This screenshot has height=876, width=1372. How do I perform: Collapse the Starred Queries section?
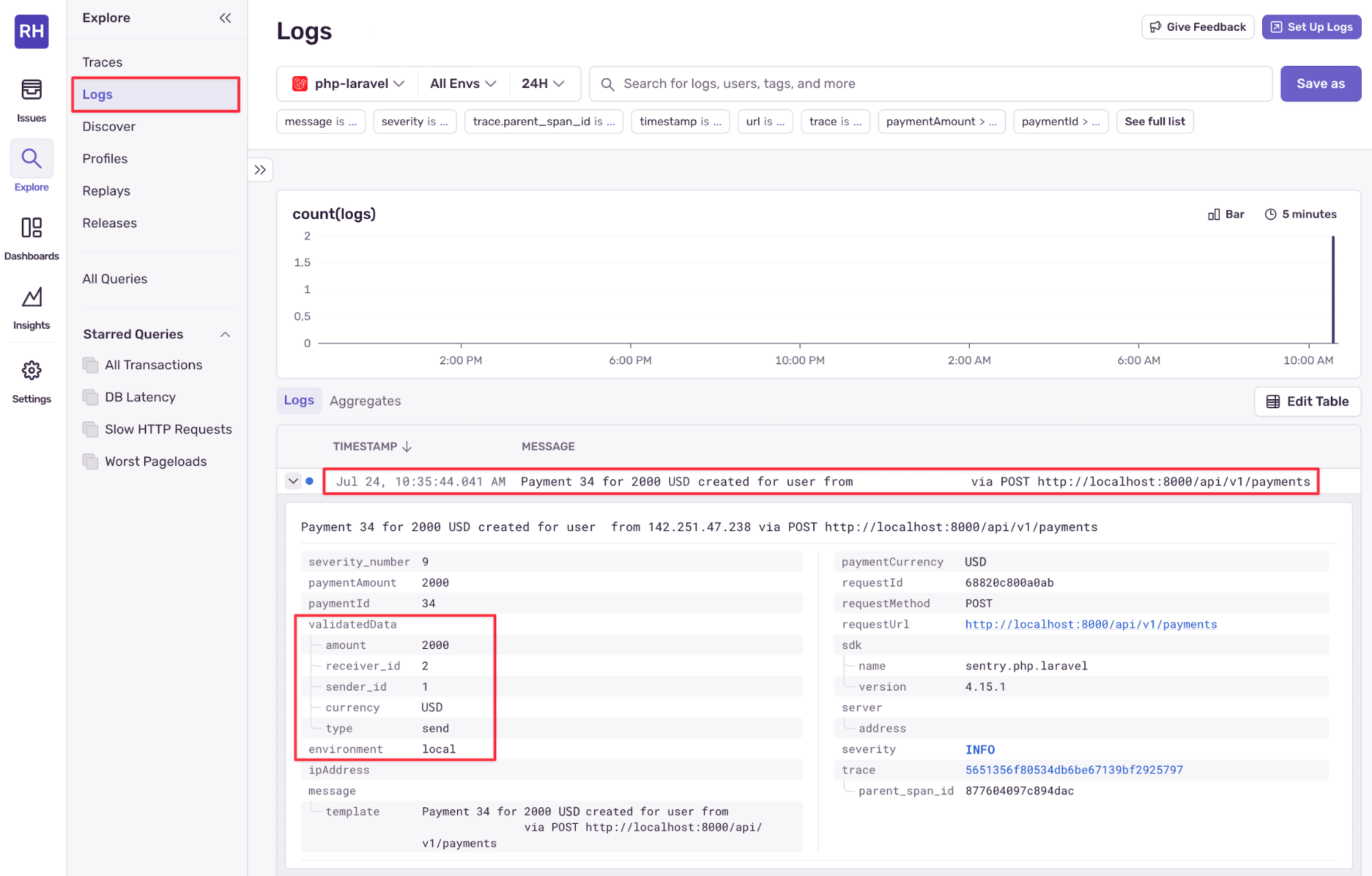[225, 334]
